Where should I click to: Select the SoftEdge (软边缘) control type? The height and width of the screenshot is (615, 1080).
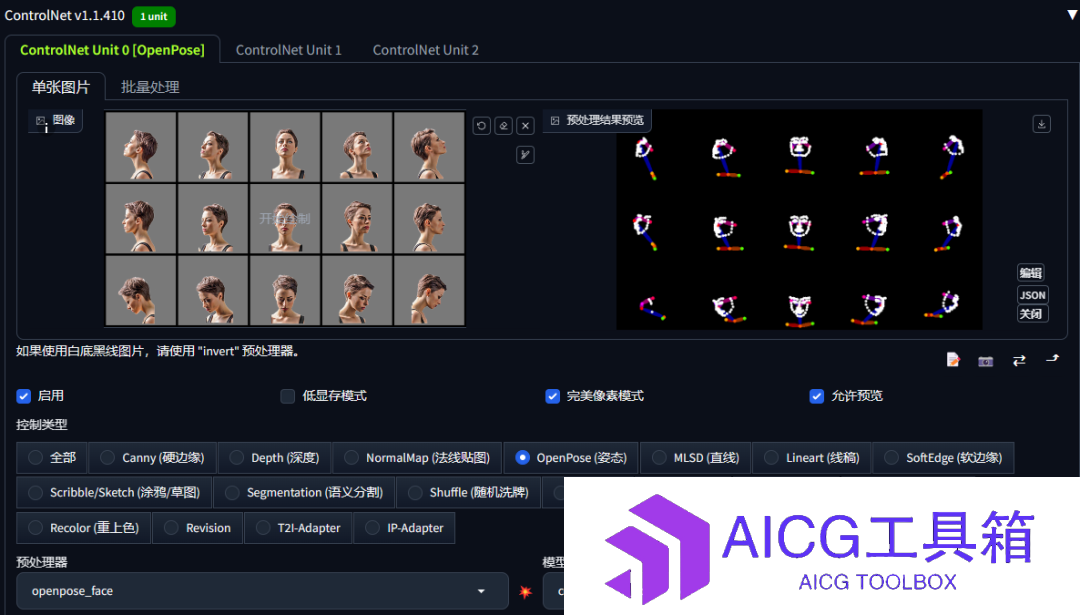coord(944,458)
